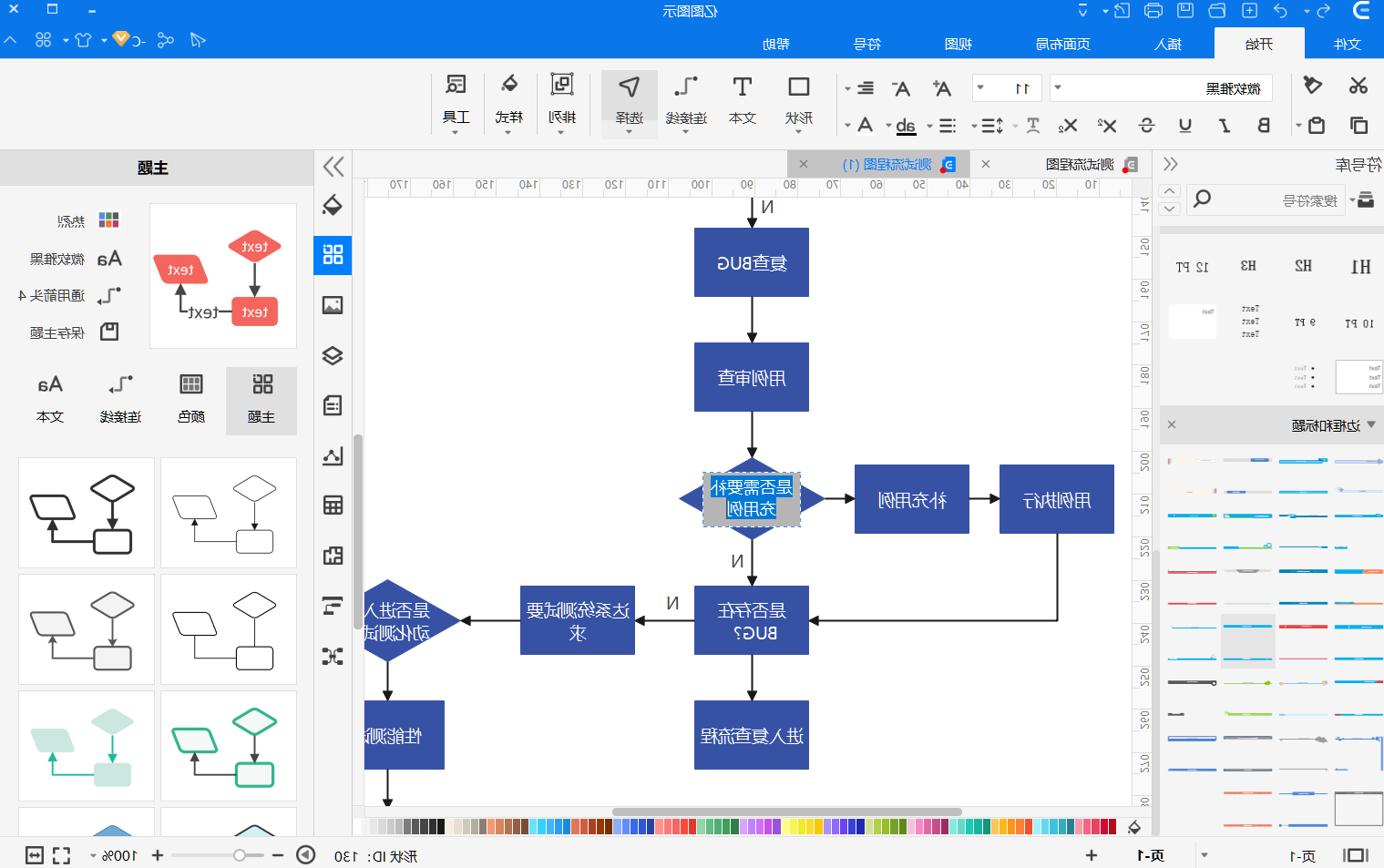Viewport: 1384px width, 868px height.
Task: Click the paint bucket fill icon in sidebar
Action: [333, 205]
